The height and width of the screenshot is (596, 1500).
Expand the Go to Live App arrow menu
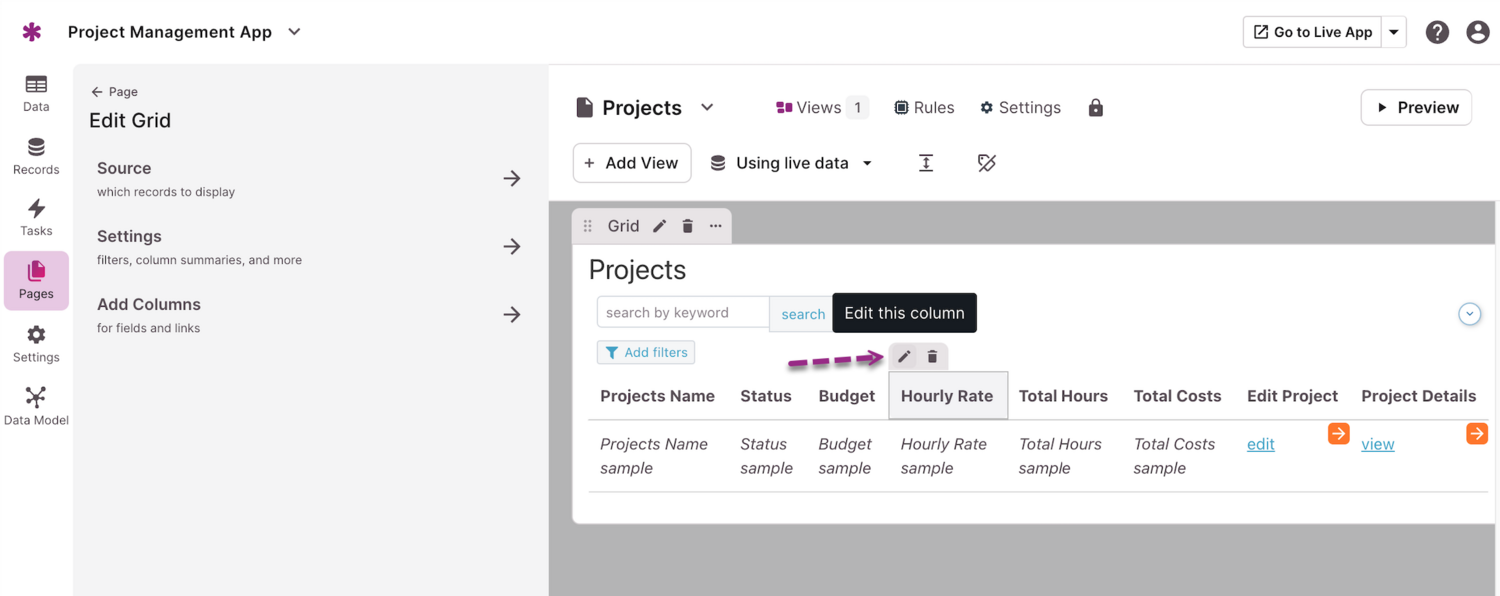pyautogui.click(x=1394, y=32)
